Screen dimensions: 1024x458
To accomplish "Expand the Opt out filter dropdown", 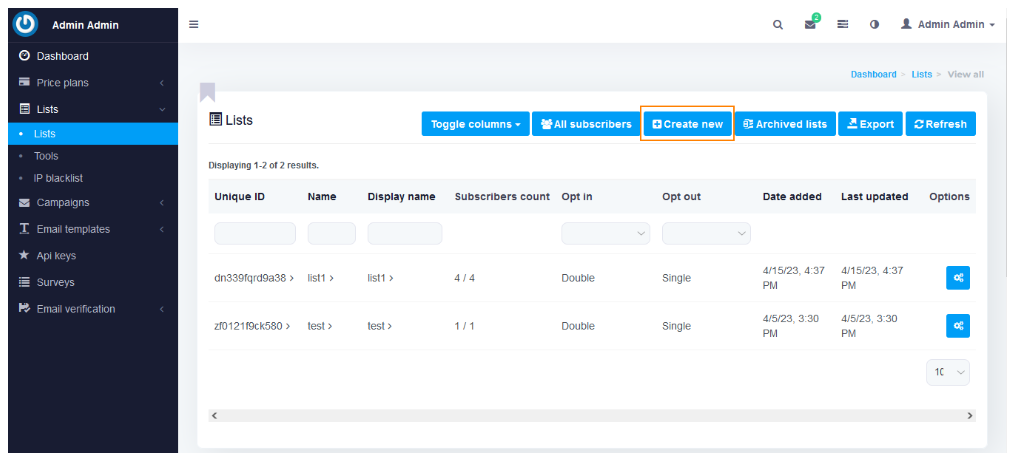I will point(706,234).
